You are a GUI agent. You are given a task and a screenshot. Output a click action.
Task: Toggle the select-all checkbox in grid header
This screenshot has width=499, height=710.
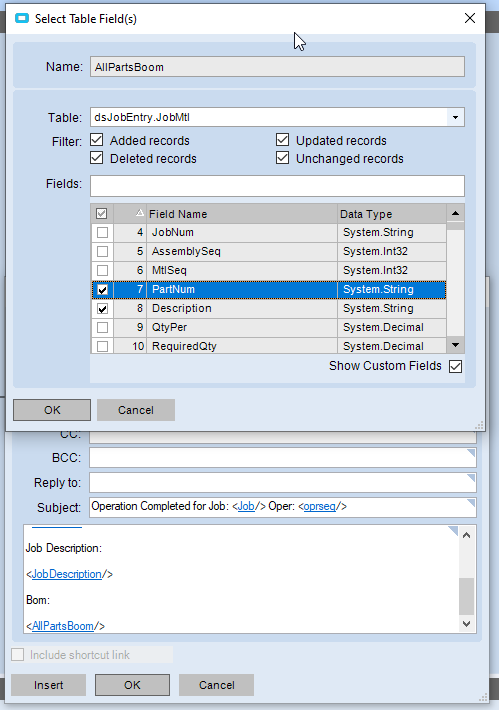pyautogui.click(x=102, y=213)
